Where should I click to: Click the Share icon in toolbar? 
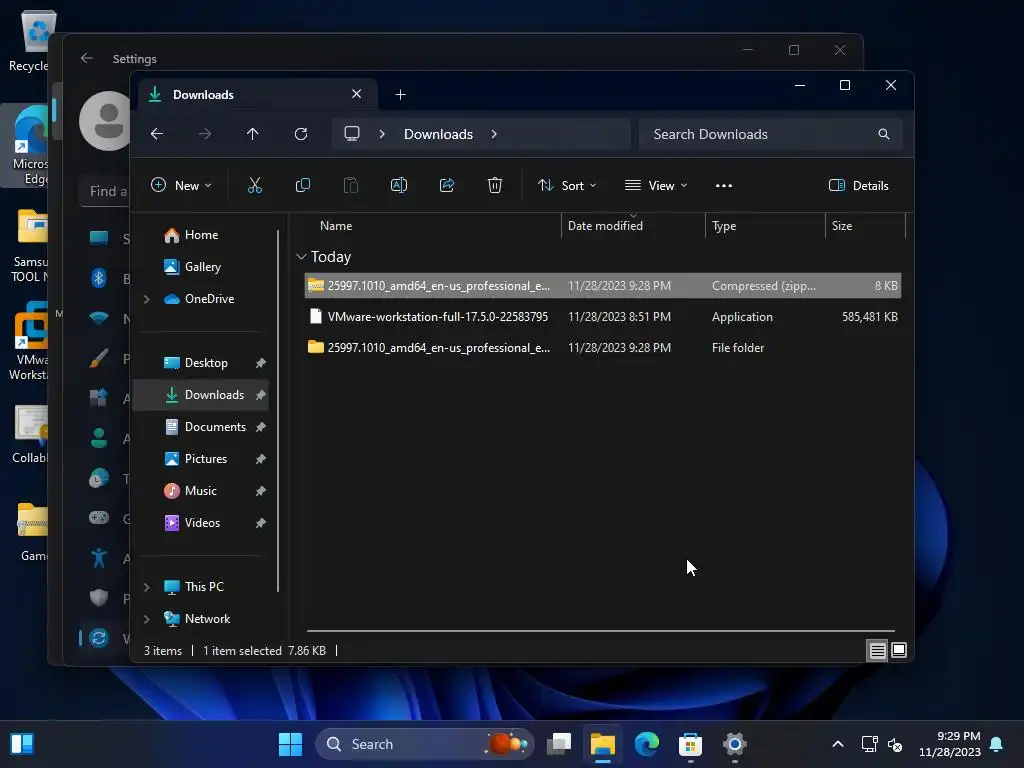[x=447, y=185]
